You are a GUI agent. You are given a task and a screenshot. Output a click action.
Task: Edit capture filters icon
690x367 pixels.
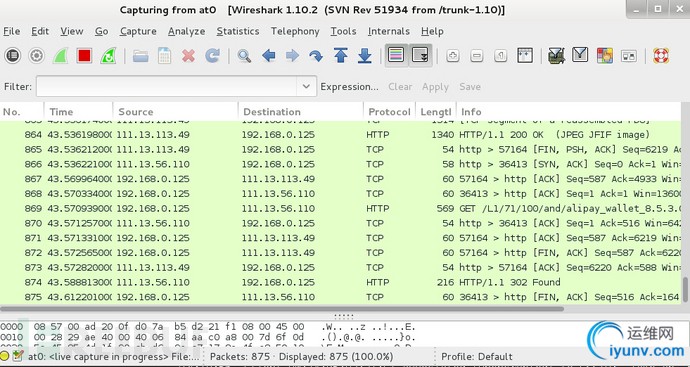click(557, 56)
